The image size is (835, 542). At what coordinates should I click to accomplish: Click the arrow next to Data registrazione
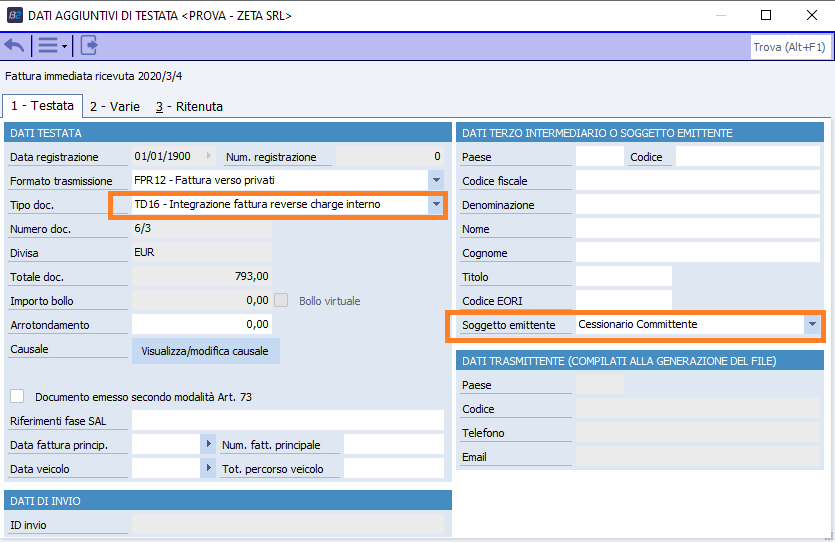(x=209, y=156)
